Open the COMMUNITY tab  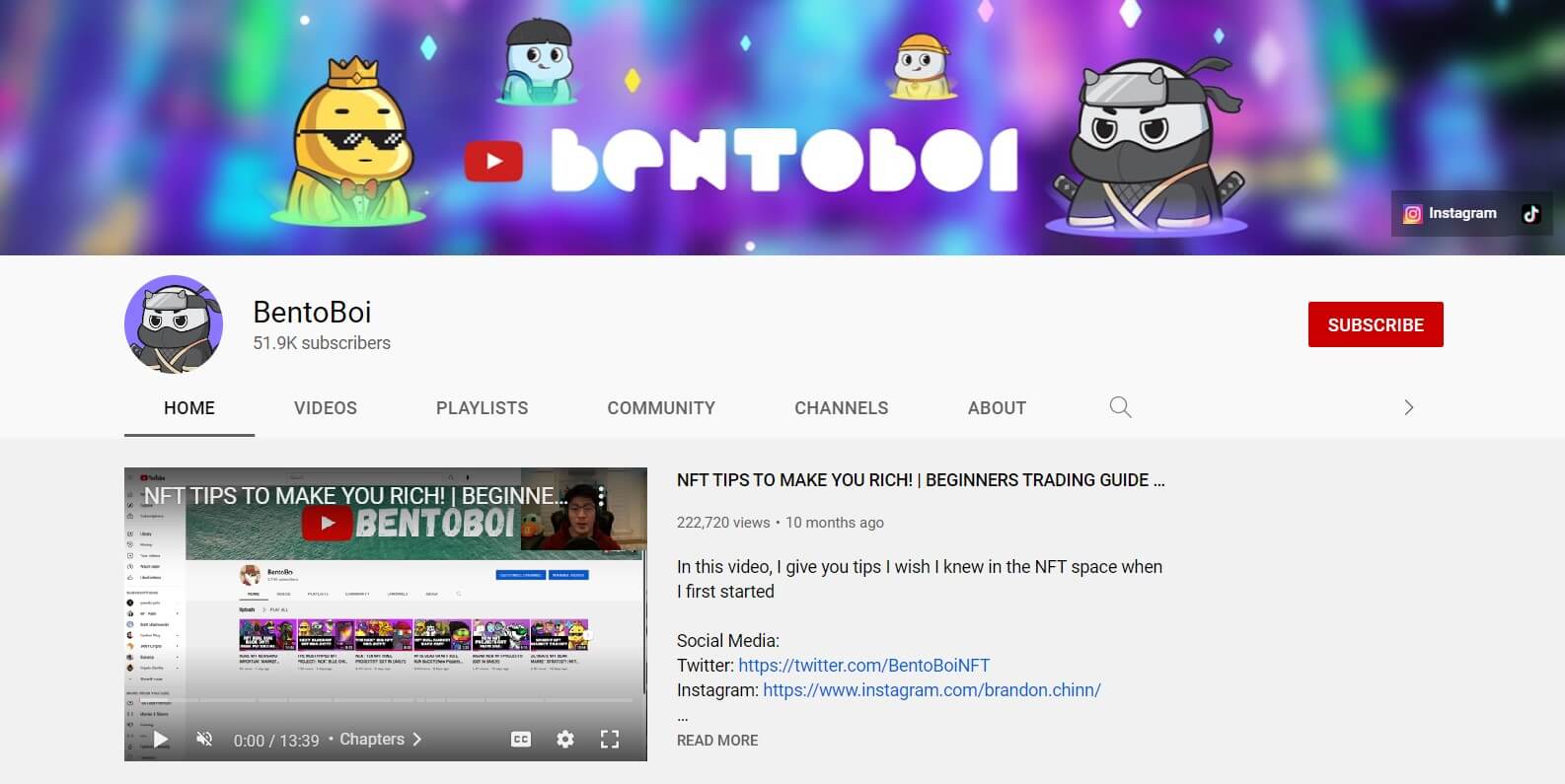[661, 407]
